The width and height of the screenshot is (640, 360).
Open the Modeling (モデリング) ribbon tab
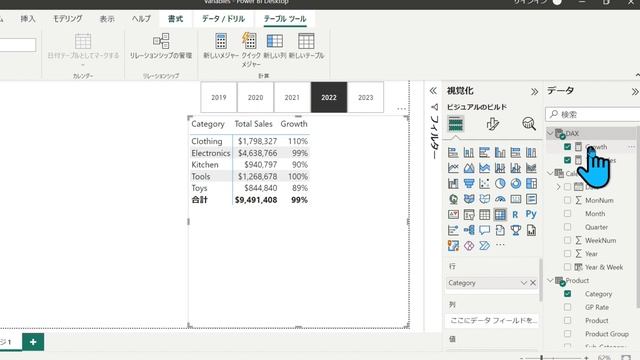[68, 19]
